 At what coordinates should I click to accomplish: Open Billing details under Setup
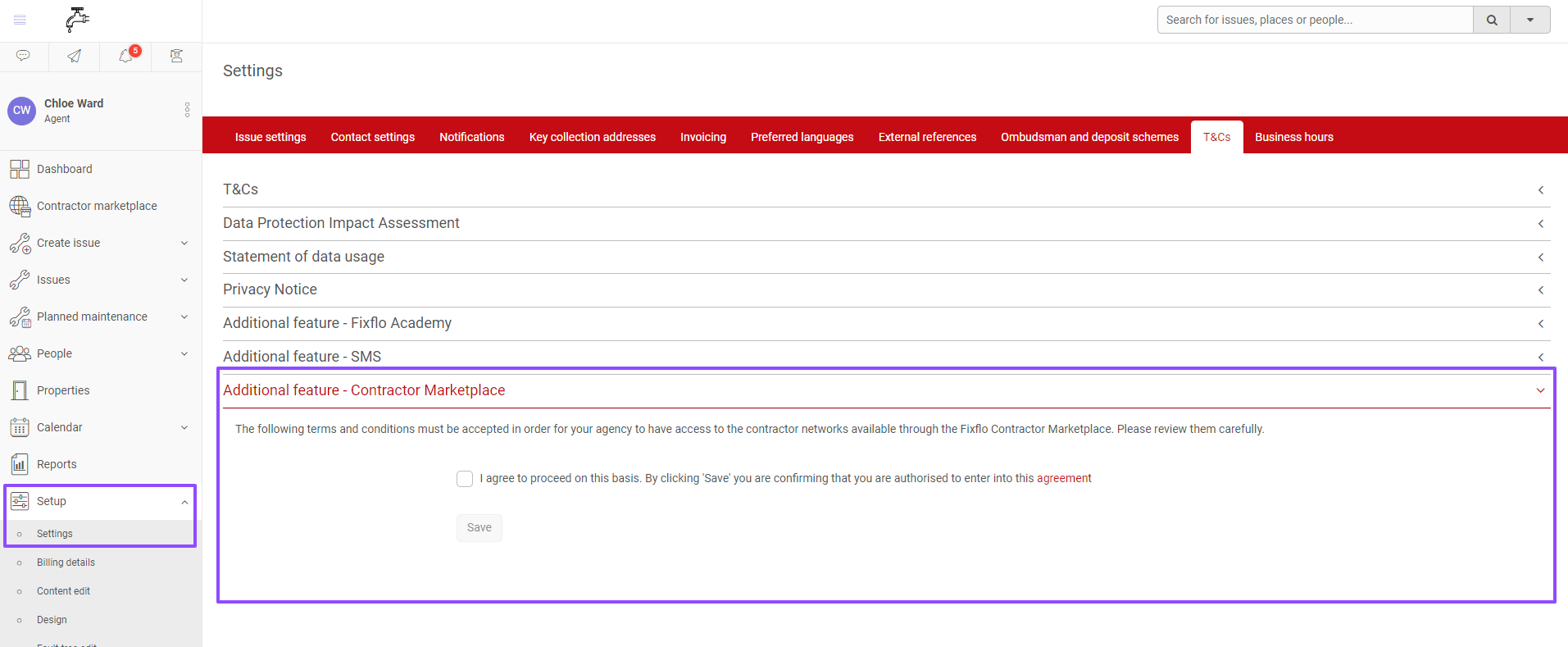tap(66, 563)
